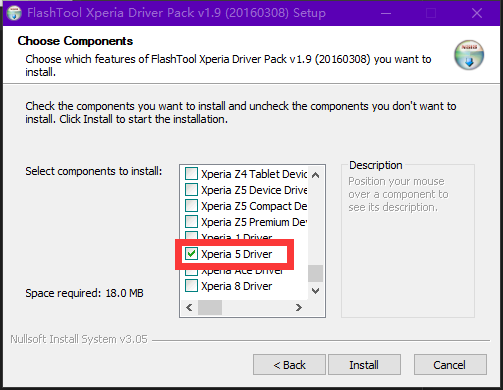Click the component list scroll down arrow

(315, 291)
